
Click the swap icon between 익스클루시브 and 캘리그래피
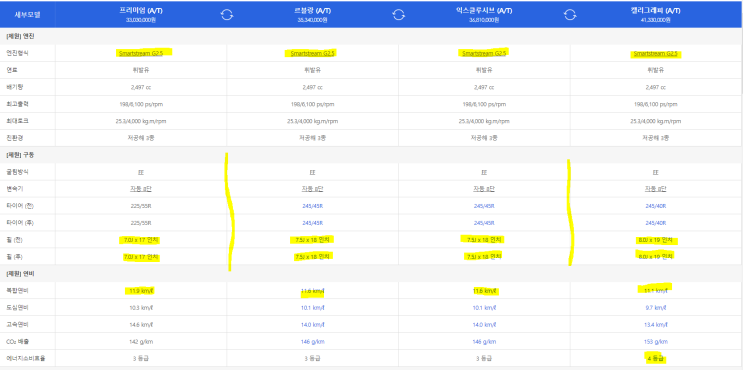[x=570, y=15]
